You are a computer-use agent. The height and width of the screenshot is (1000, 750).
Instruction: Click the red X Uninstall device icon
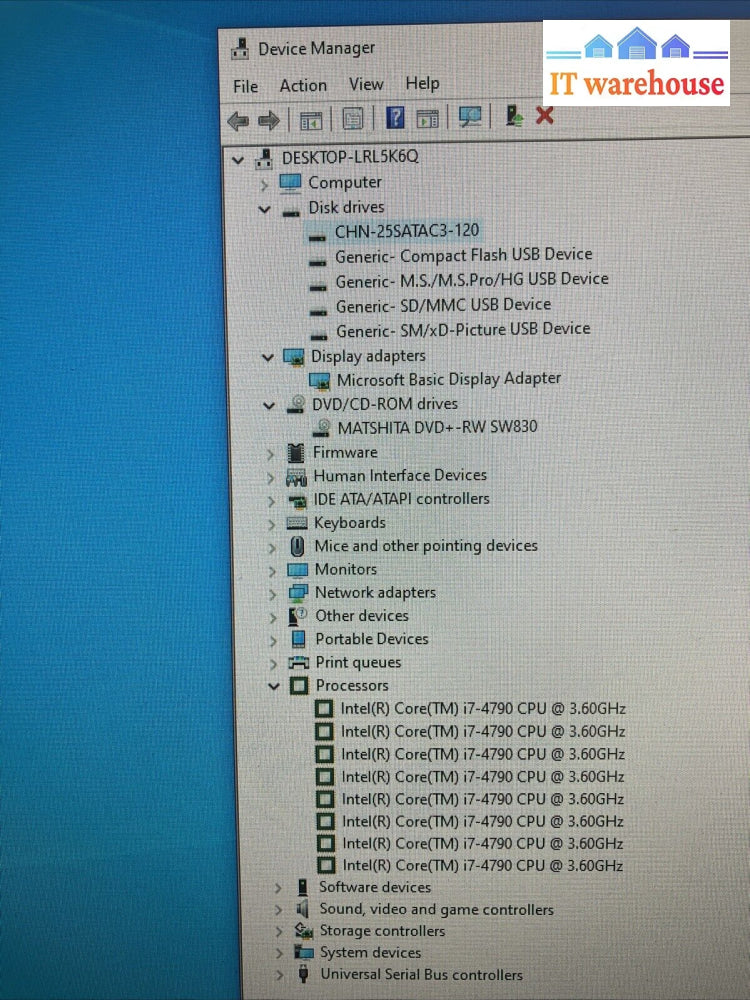pos(545,116)
